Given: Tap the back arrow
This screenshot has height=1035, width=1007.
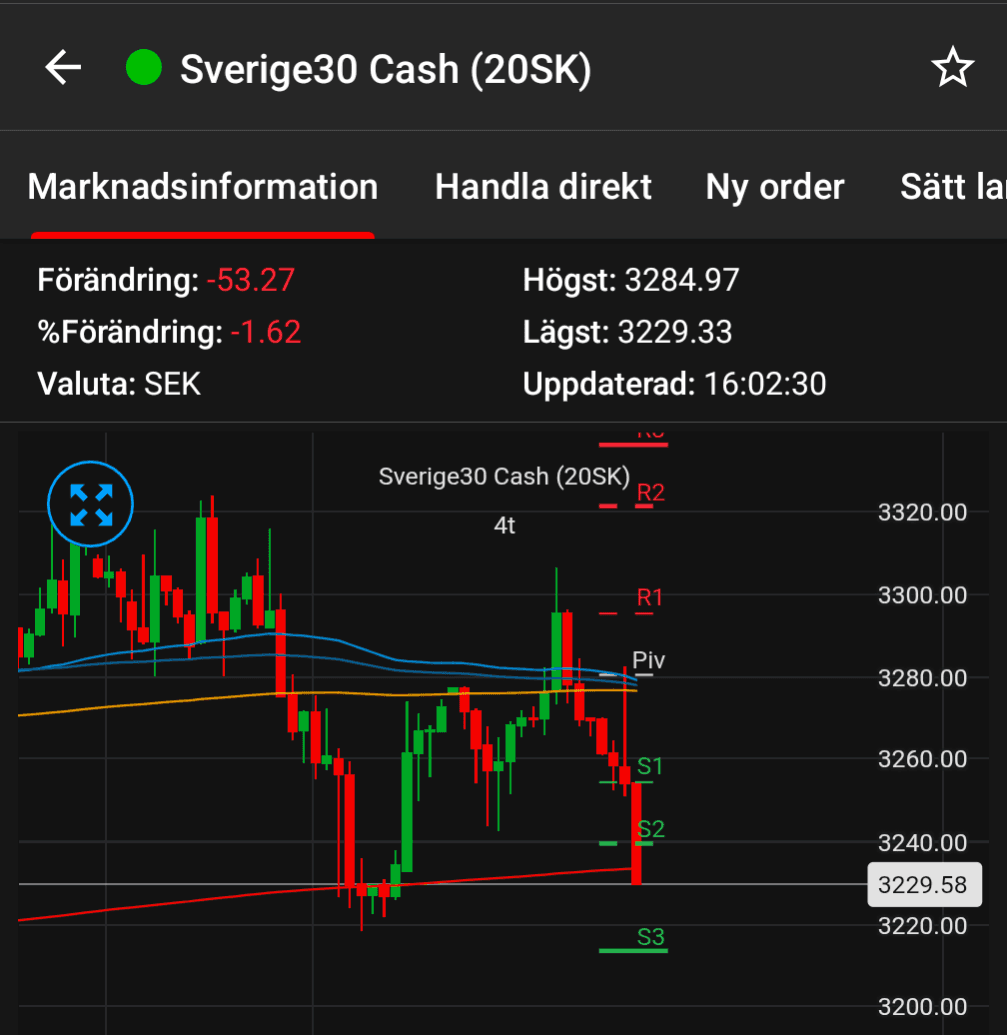Looking at the screenshot, I should tap(63, 67).
